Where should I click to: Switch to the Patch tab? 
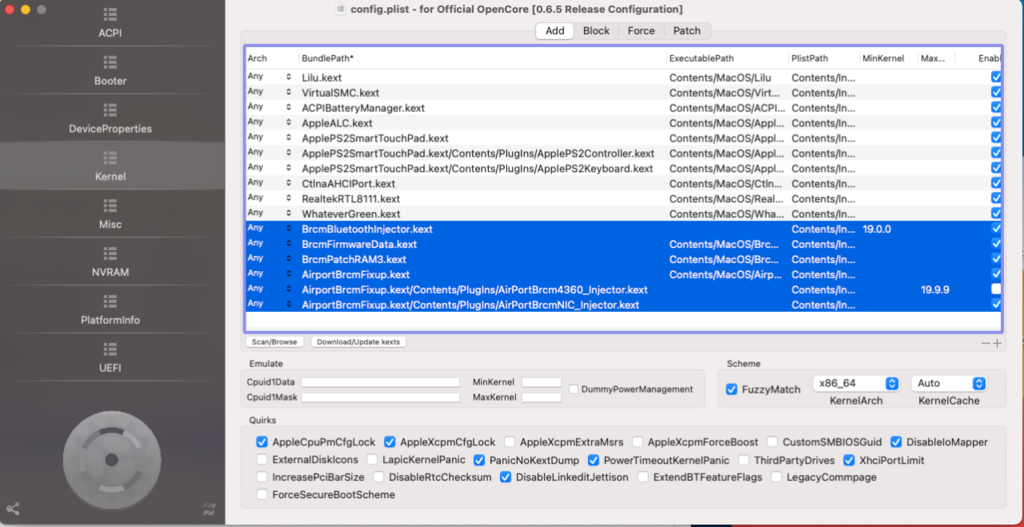(x=686, y=31)
